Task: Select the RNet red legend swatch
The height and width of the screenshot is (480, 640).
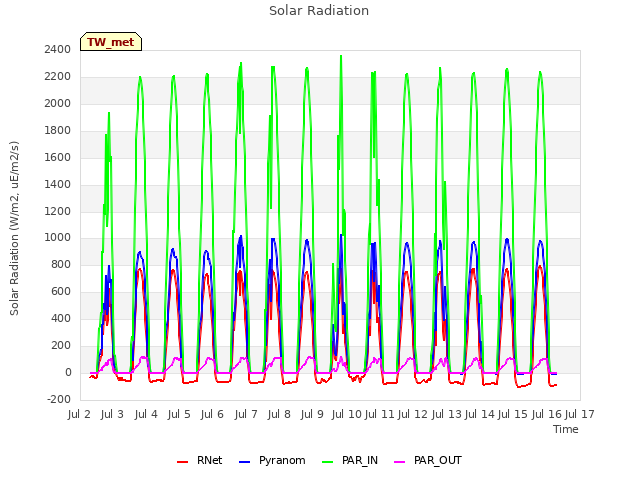Action: tap(182, 462)
